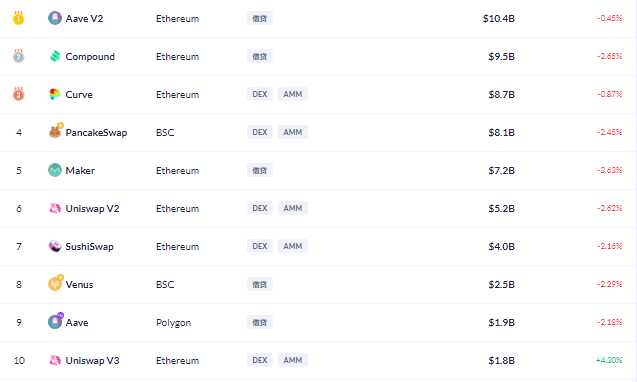Click the bronze third-place medal icon
This screenshot has width=637, height=382.
point(18,94)
